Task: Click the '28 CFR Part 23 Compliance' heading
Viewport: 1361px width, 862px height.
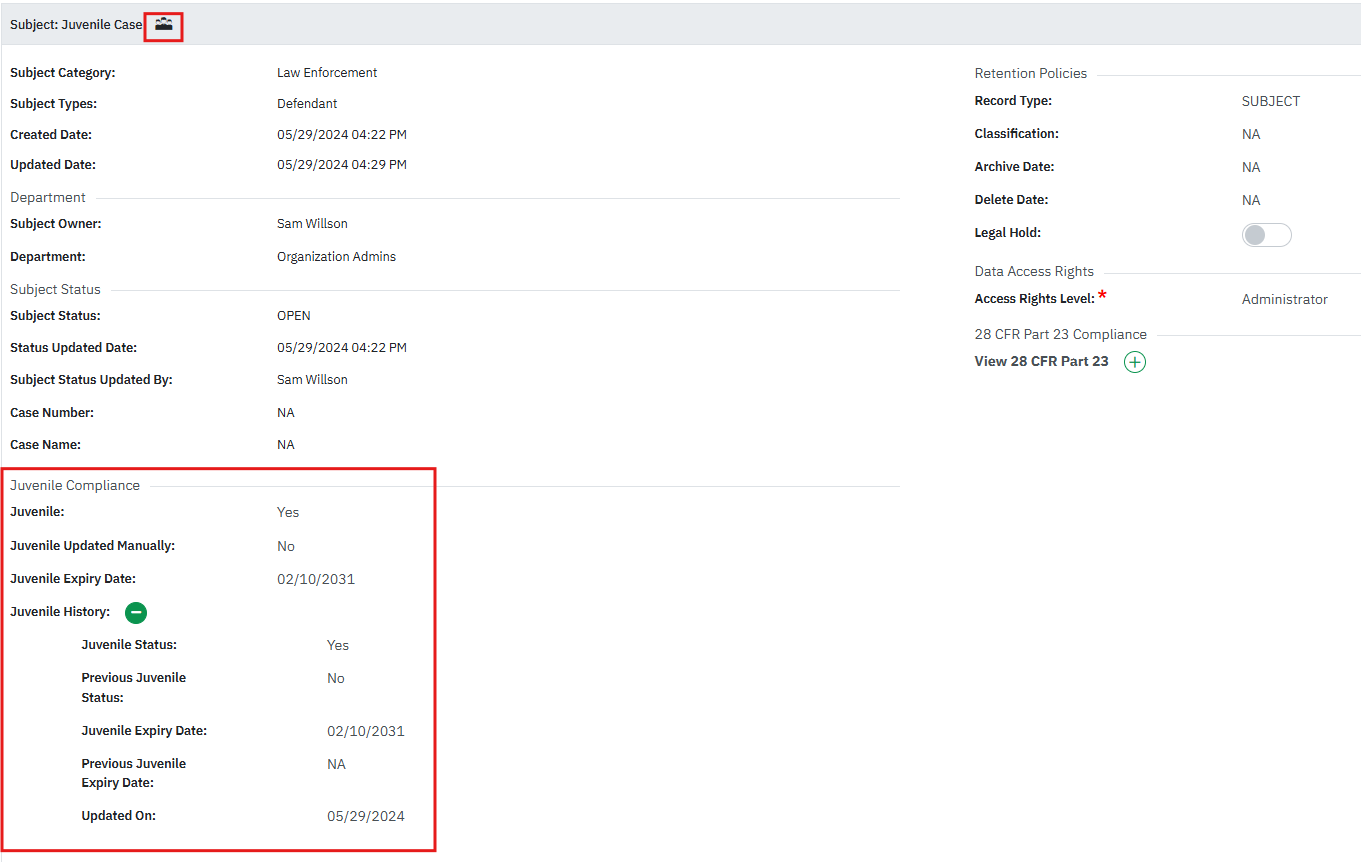Action: (x=1061, y=334)
